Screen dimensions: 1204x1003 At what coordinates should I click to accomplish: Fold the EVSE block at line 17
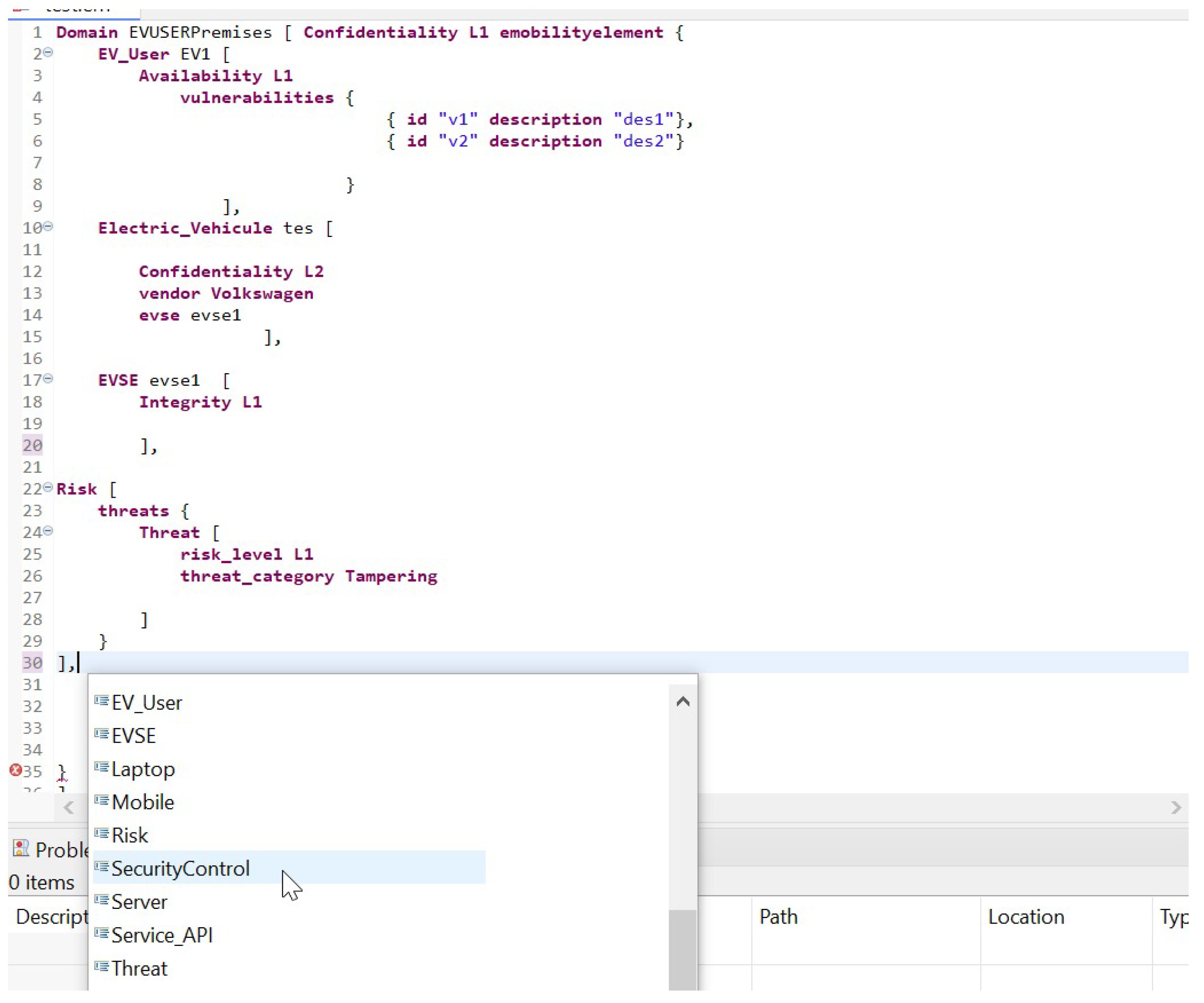click(49, 379)
